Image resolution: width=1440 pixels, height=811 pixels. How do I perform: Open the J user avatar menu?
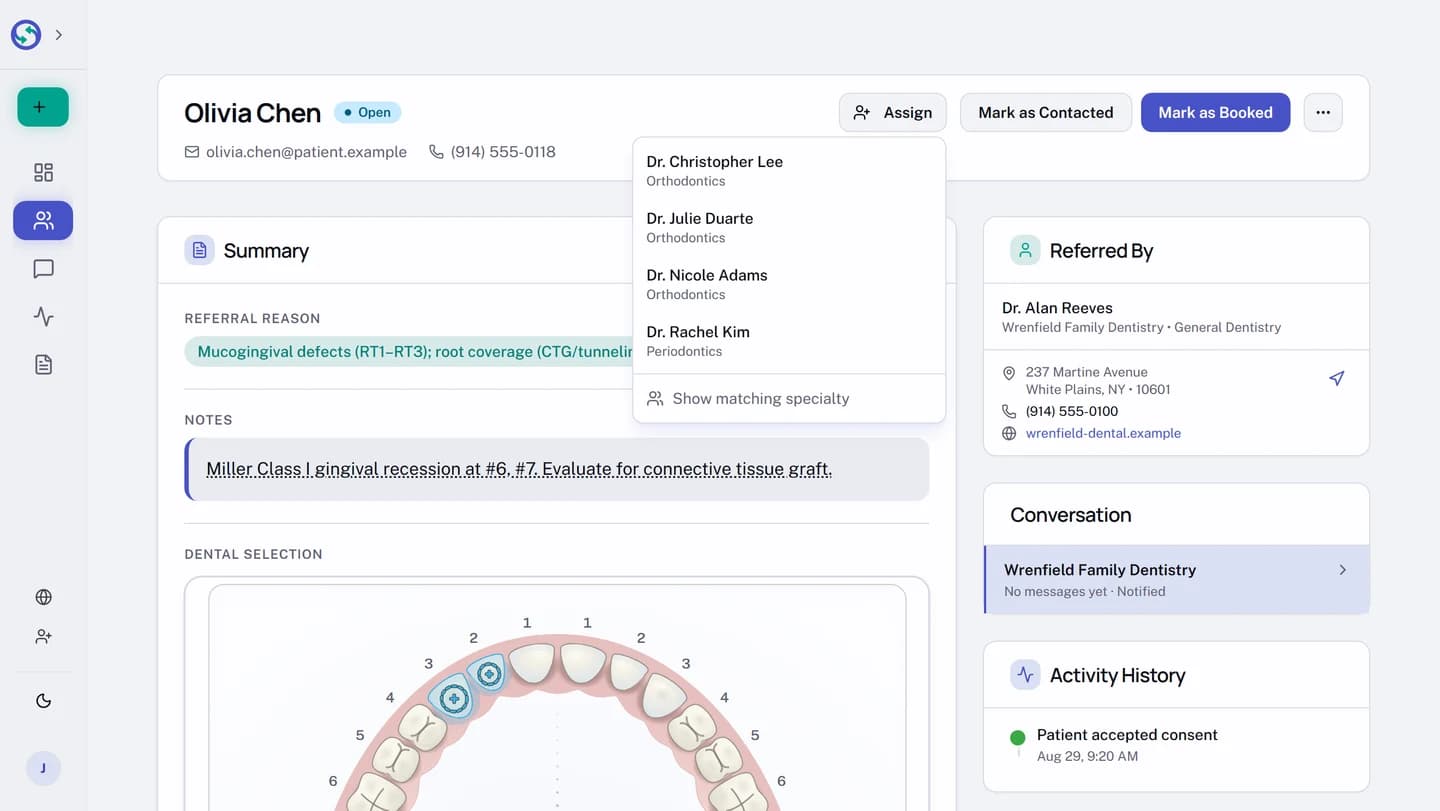[43, 768]
